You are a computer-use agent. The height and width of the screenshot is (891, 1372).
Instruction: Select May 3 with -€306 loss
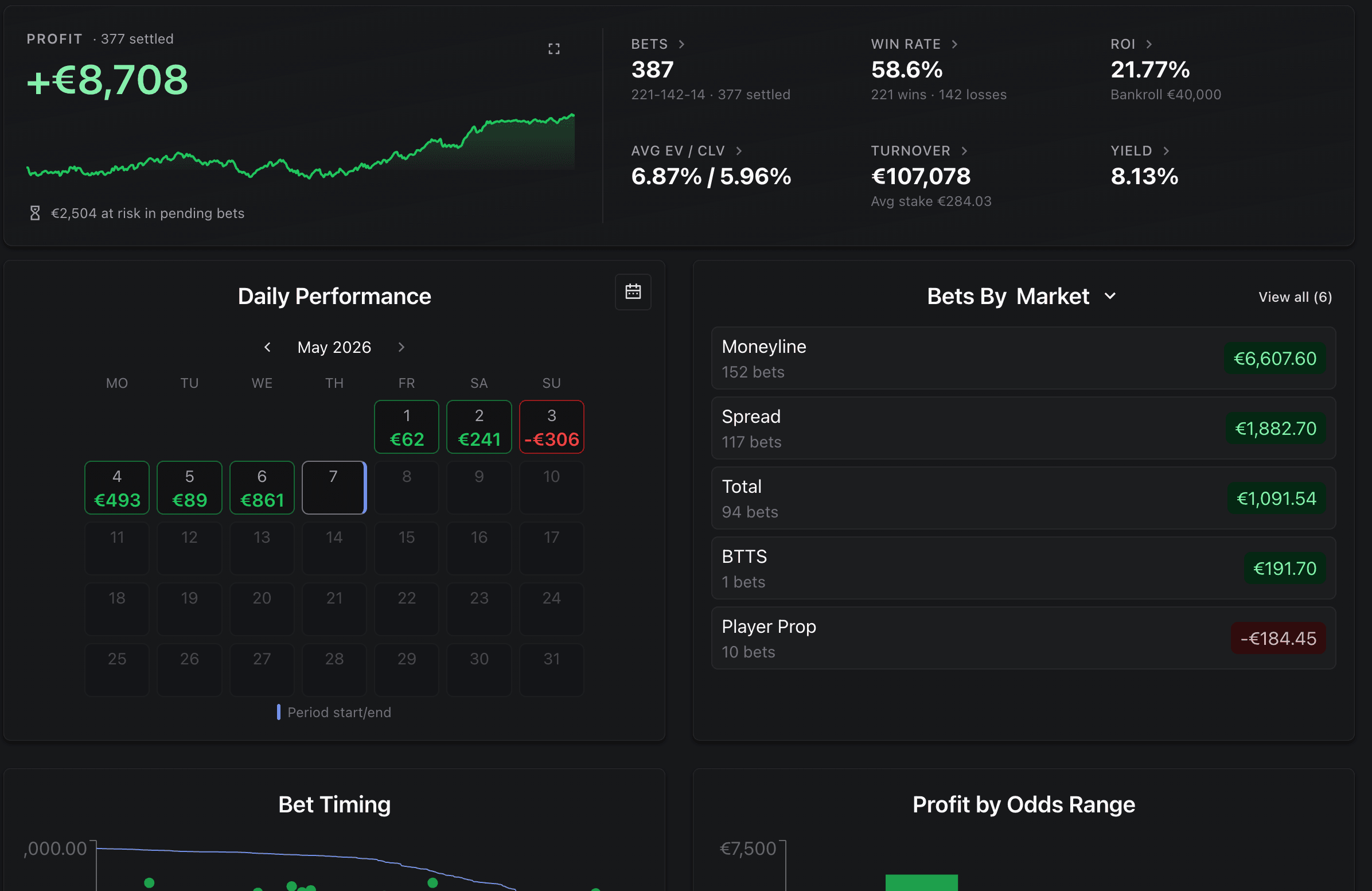(x=552, y=427)
